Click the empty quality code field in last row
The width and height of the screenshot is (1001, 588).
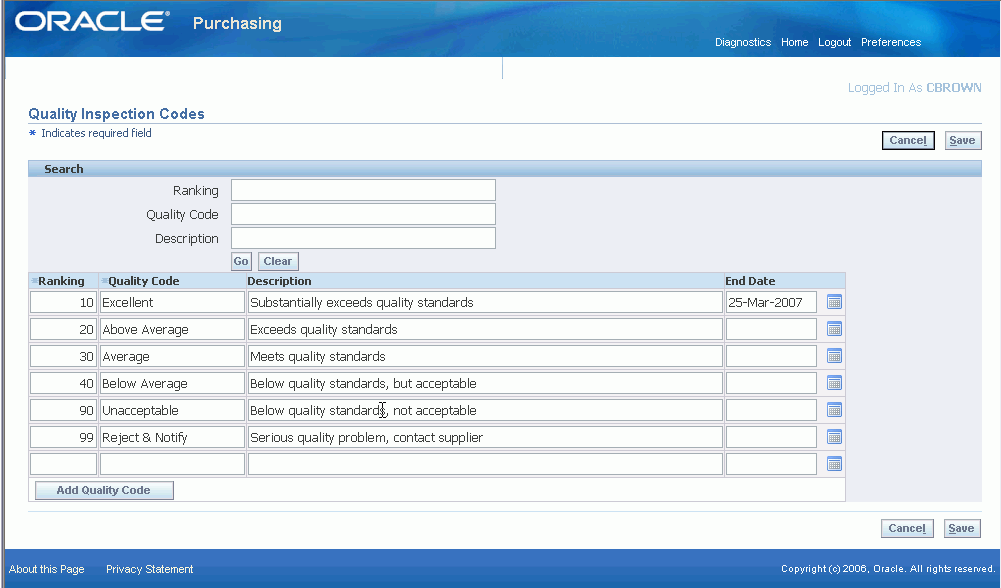pyautogui.click(x=172, y=464)
